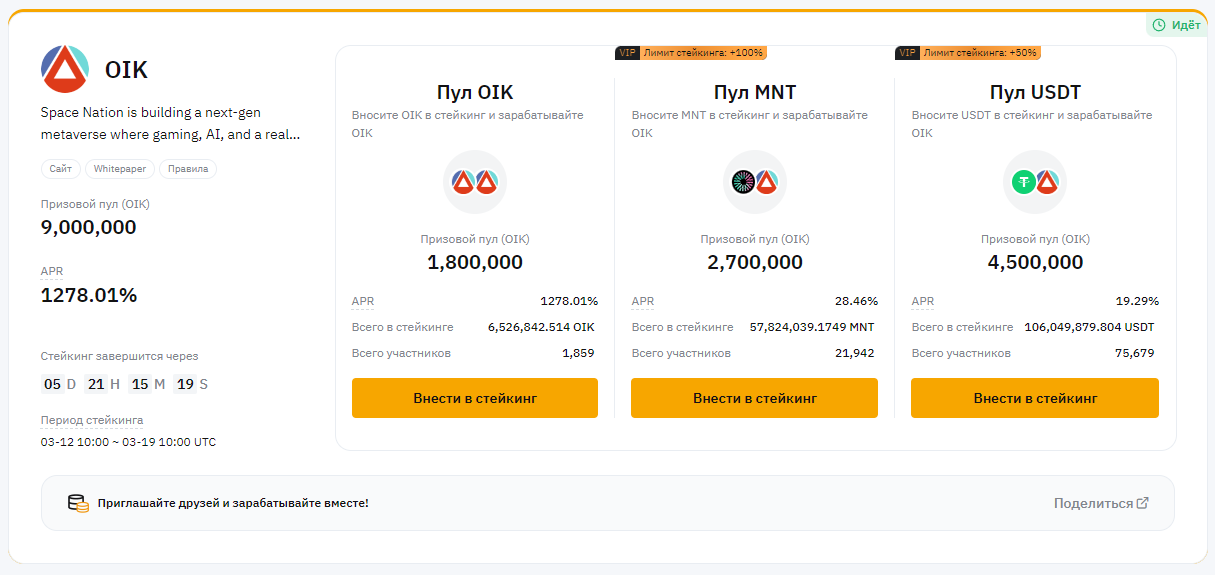Open the Whitepaper tag
The image size is (1215, 575).
pyautogui.click(x=120, y=169)
